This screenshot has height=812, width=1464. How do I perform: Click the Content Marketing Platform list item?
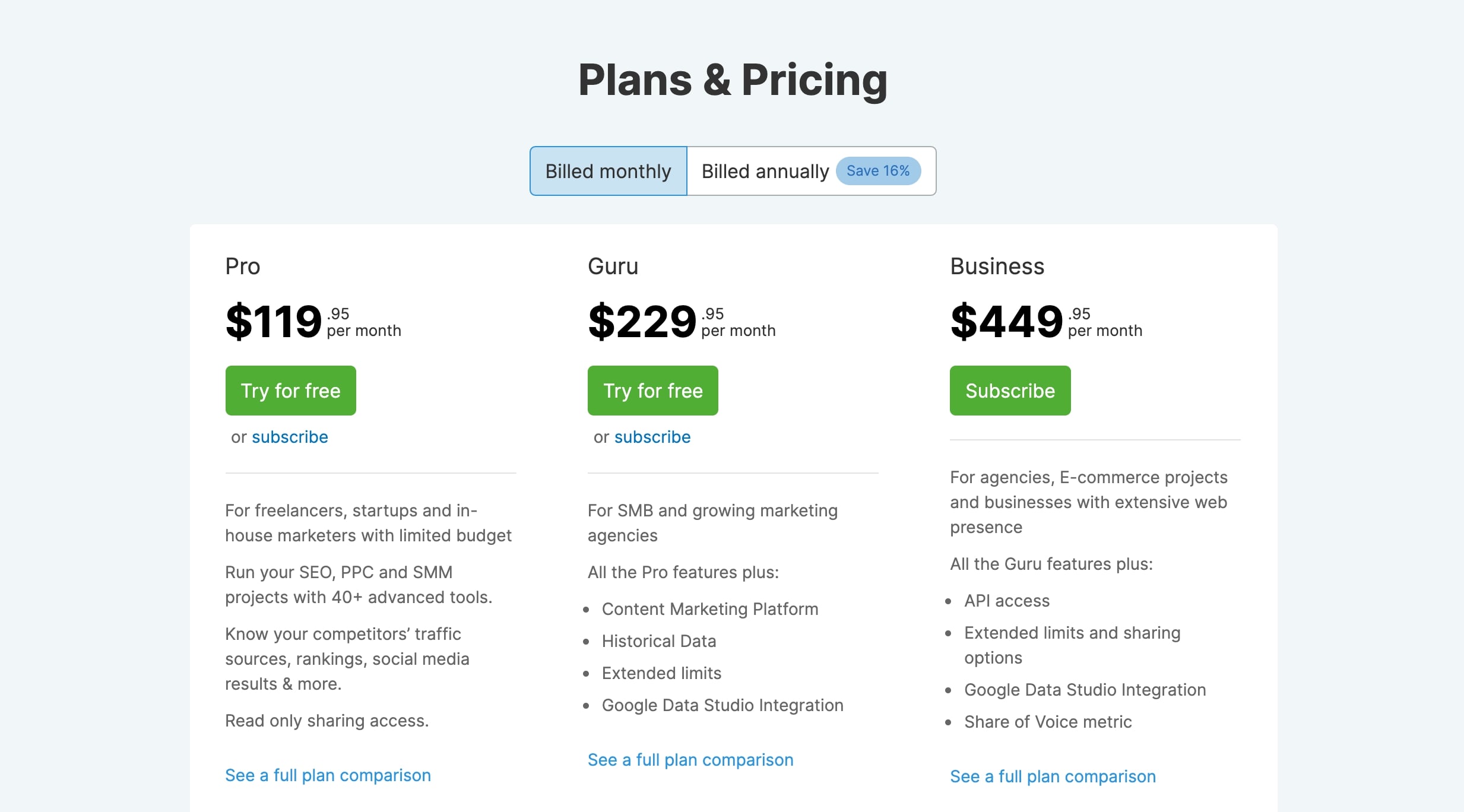(x=710, y=609)
